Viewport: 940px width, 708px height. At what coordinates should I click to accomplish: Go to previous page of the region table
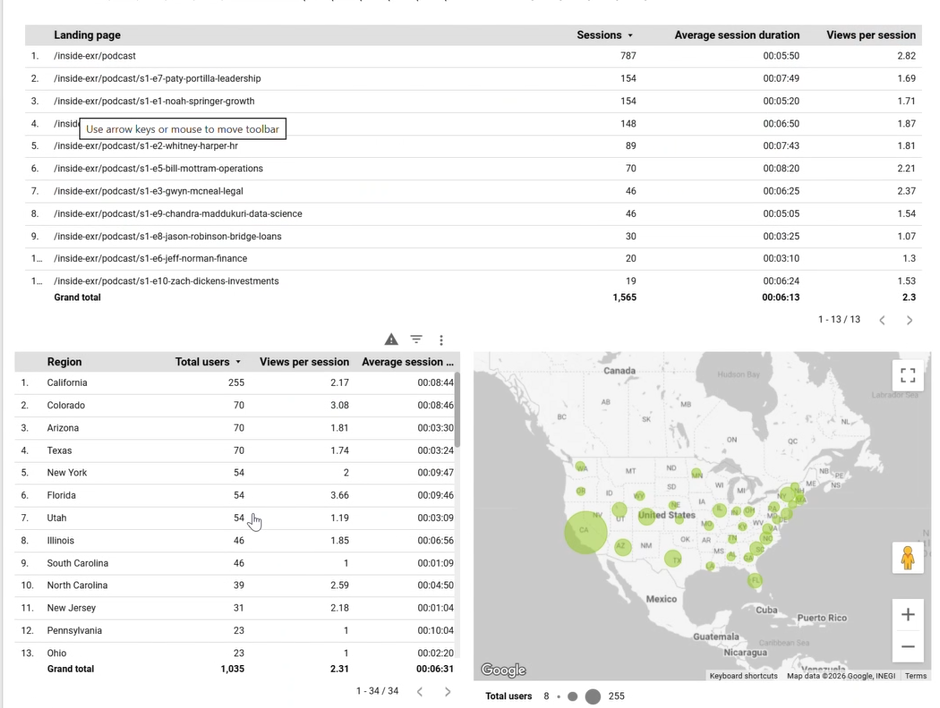coord(420,691)
